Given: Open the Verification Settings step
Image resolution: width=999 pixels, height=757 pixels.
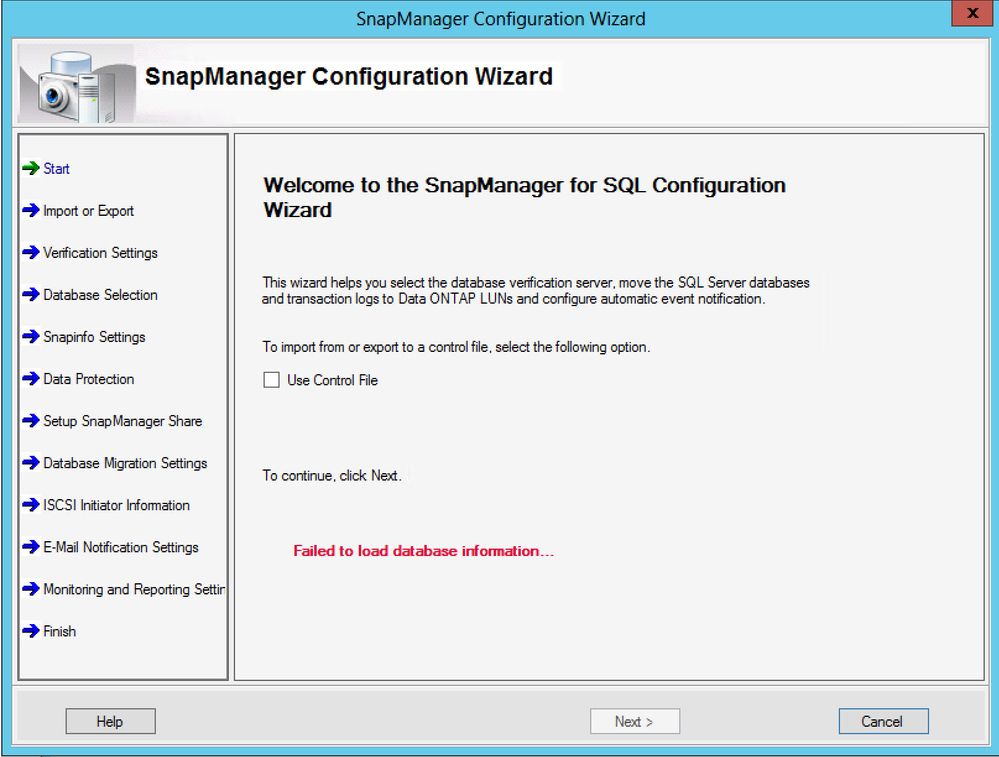Looking at the screenshot, I should pyautogui.click(x=100, y=253).
